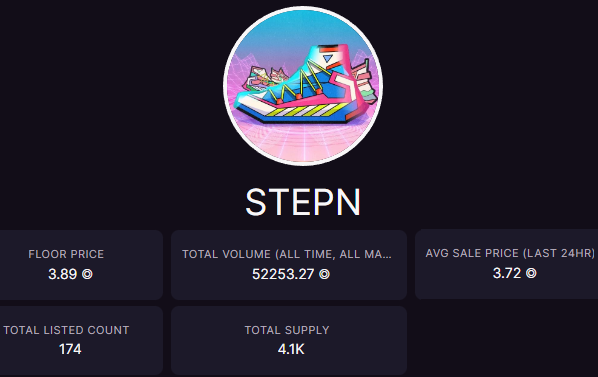Click the Total Listed Count card

pyautogui.click(x=81, y=340)
